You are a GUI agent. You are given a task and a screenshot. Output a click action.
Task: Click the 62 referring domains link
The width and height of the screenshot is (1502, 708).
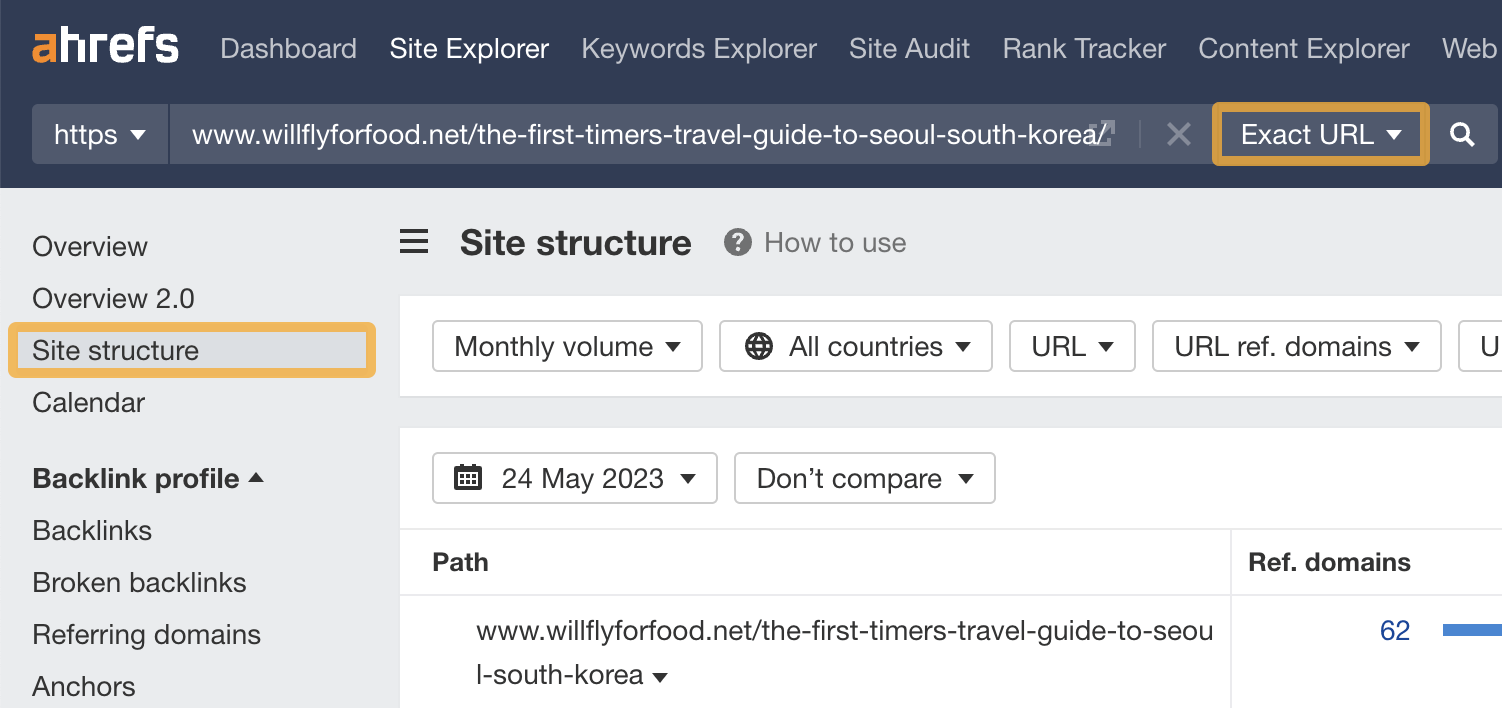pos(1394,630)
